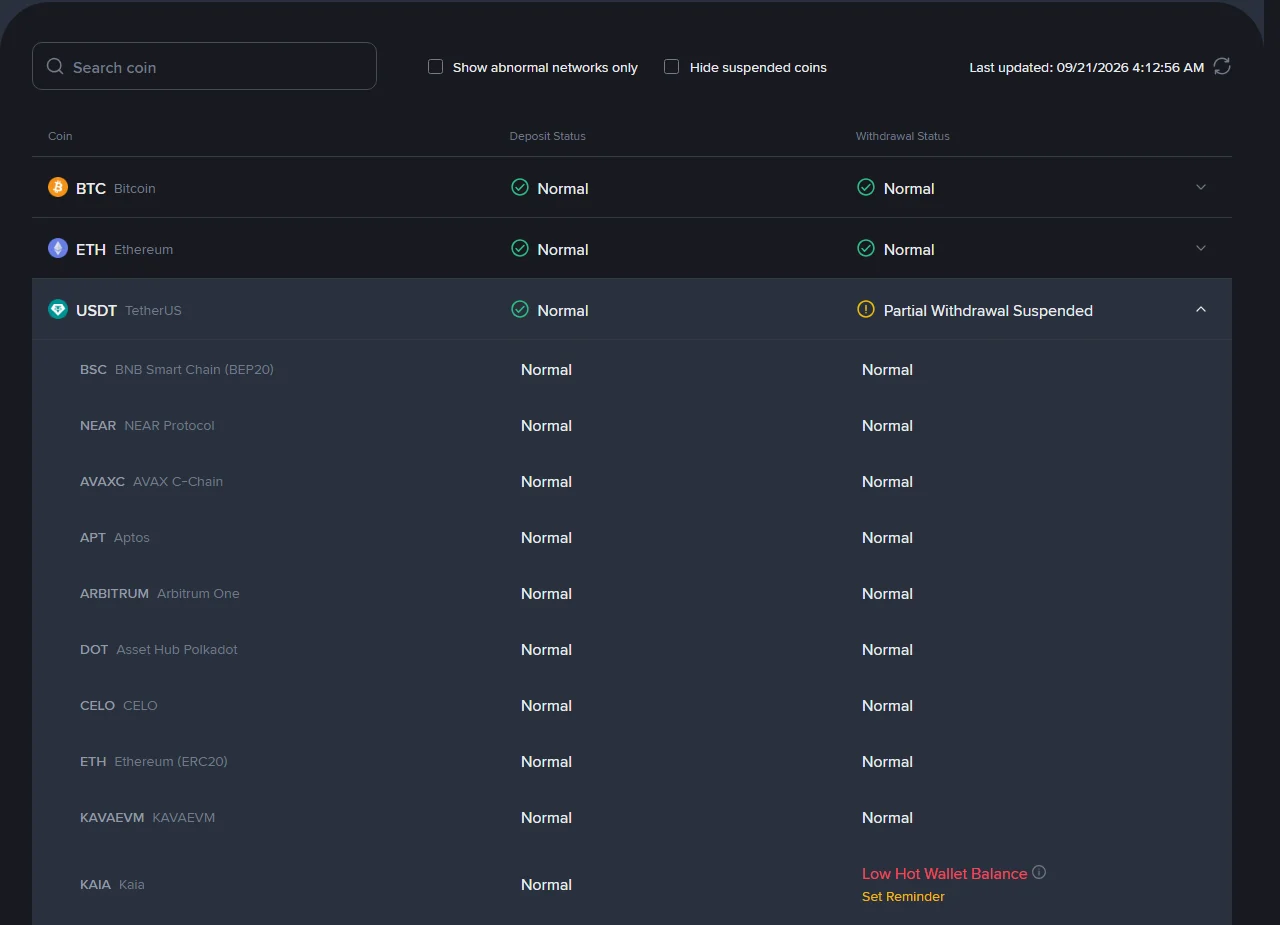Click the Last updated timestamp text

click(x=1086, y=68)
